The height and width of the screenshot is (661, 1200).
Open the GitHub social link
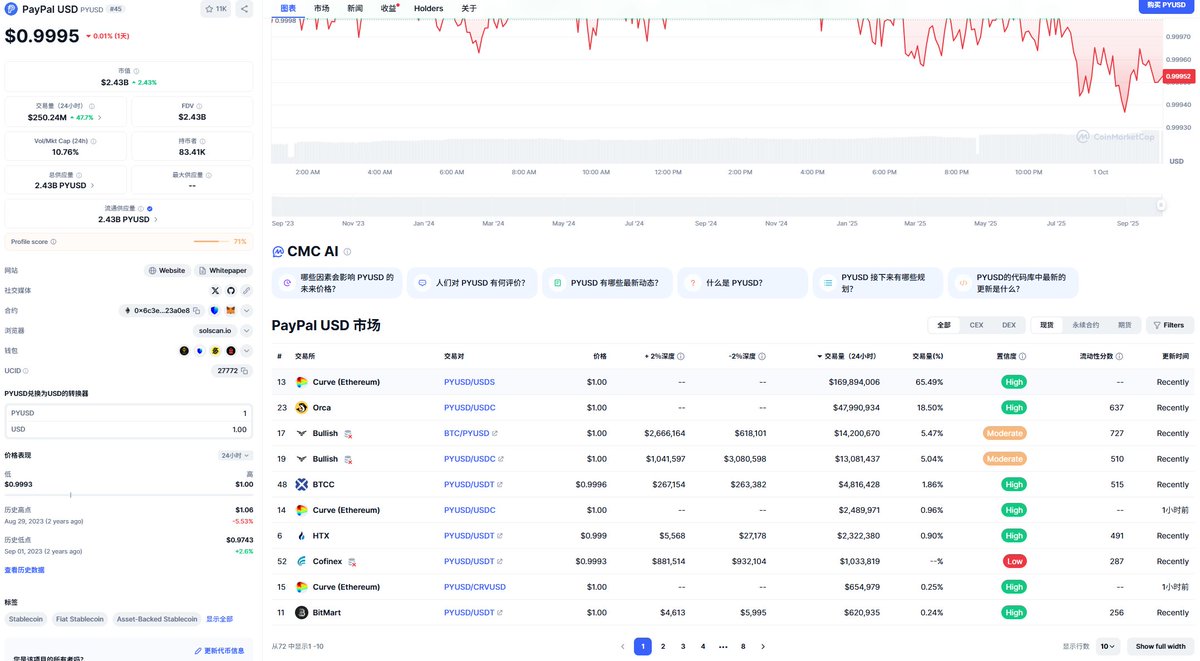[x=231, y=290]
